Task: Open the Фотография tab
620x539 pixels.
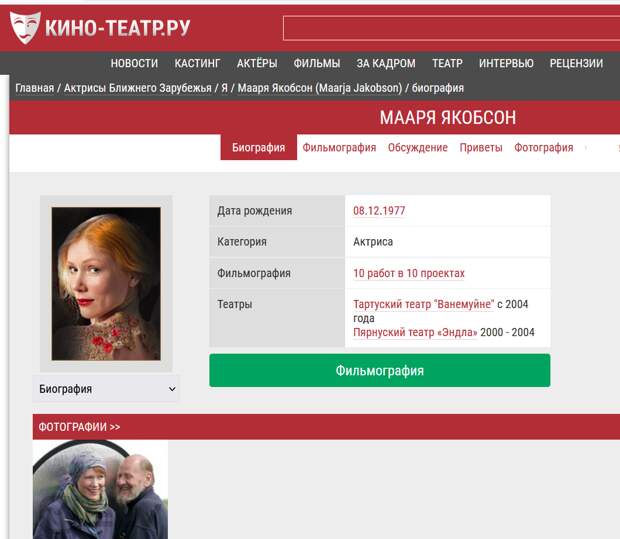Action: point(543,148)
